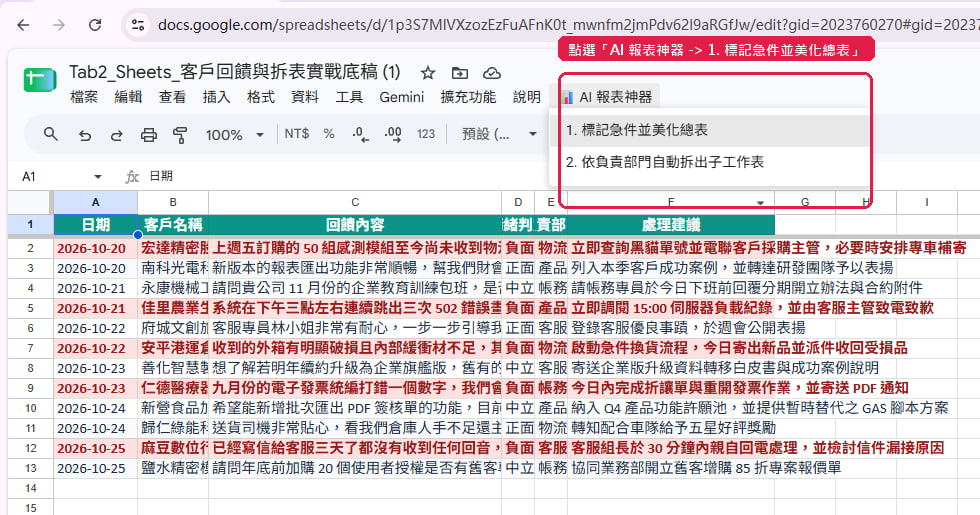
Task: Click the select-all corner box
Action: click(30, 202)
